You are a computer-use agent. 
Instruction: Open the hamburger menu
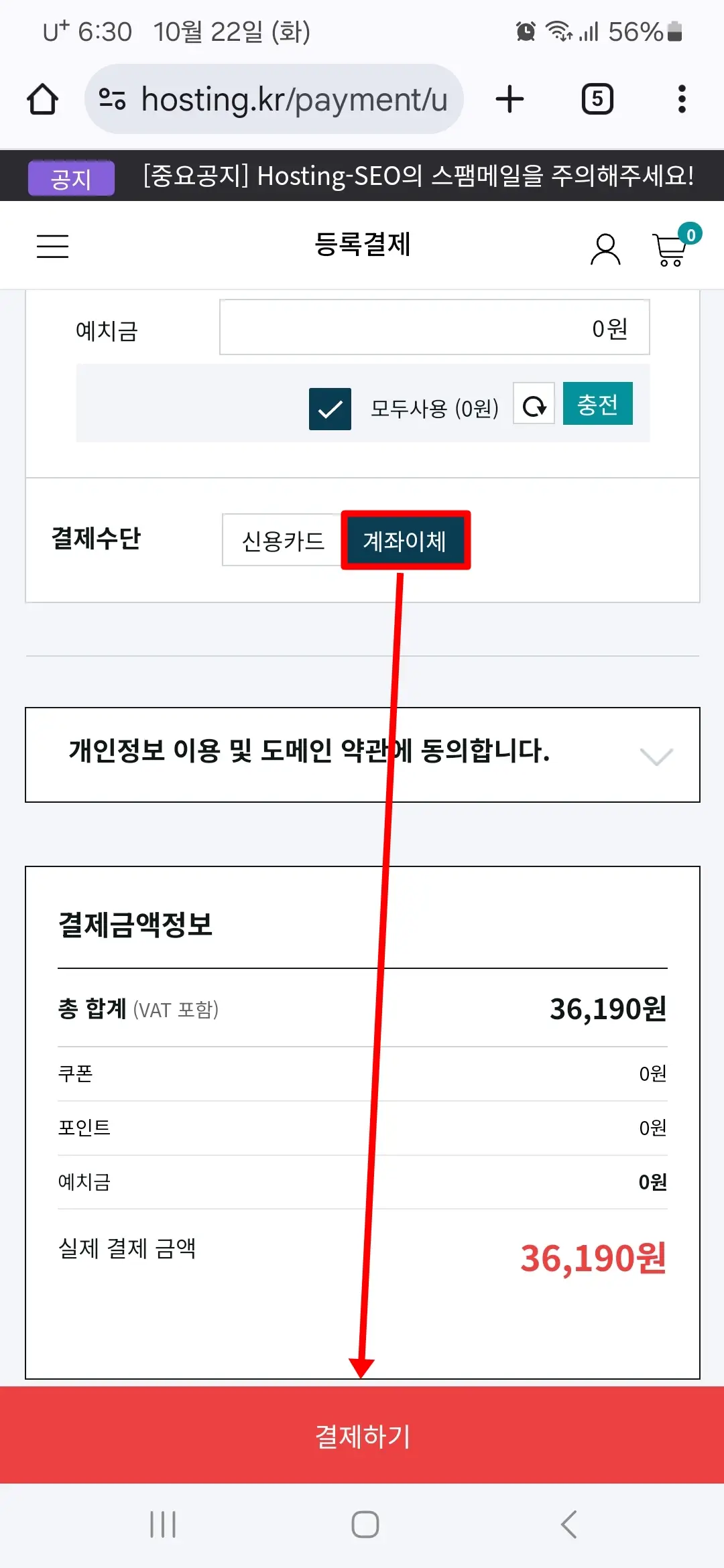click(52, 247)
